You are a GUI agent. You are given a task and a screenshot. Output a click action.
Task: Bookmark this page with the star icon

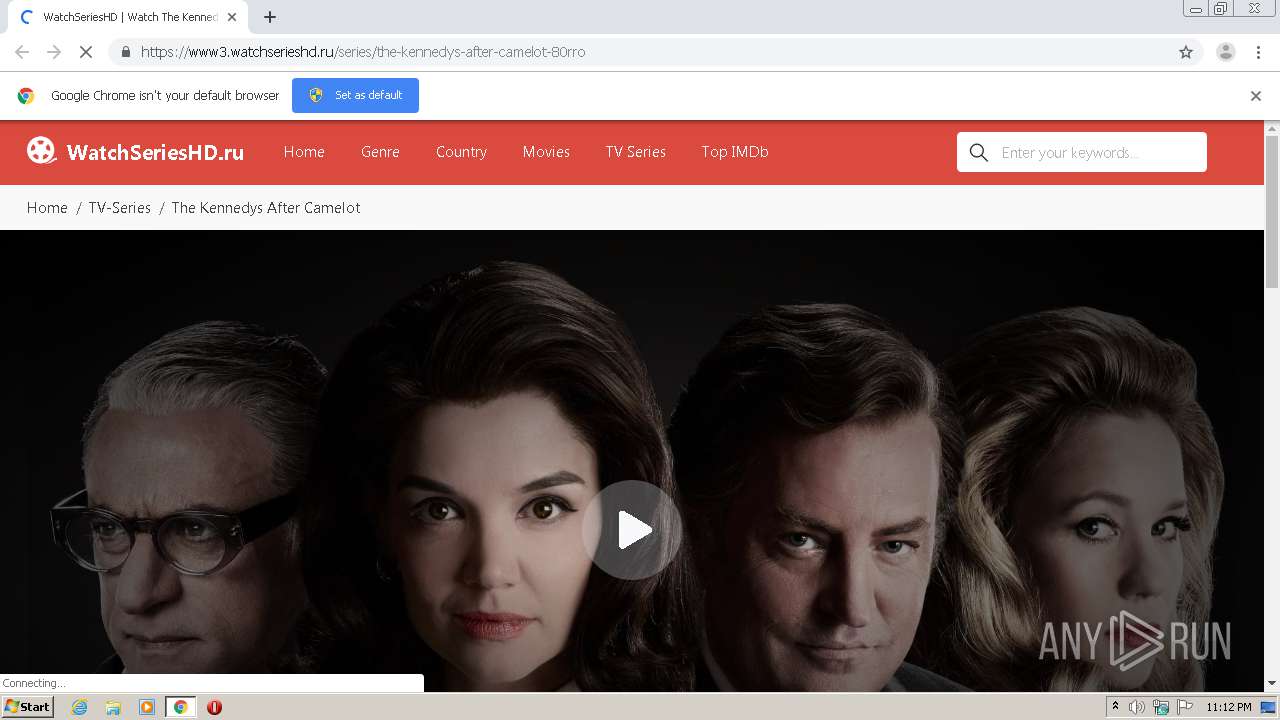(x=1186, y=52)
